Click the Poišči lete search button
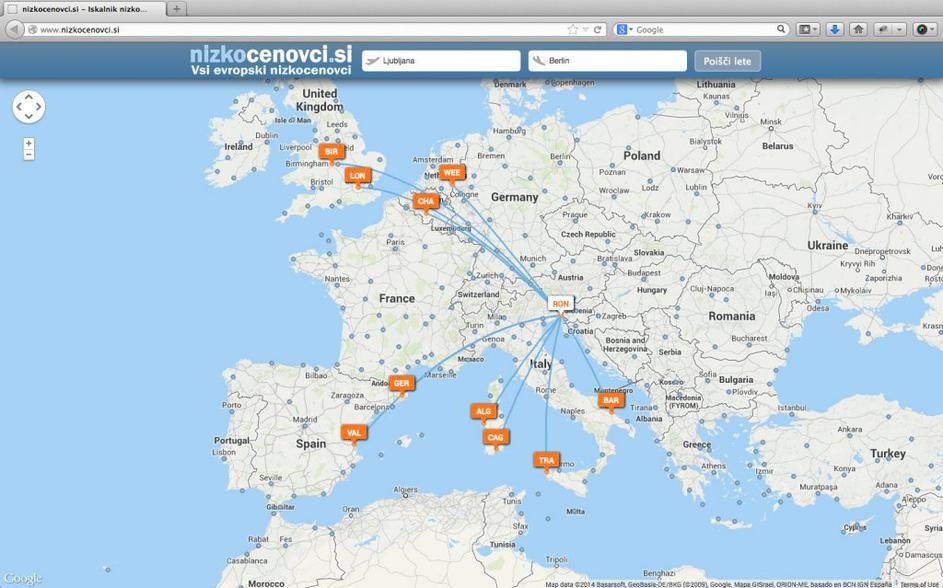This screenshot has width=943, height=588. tap(727, 61)
